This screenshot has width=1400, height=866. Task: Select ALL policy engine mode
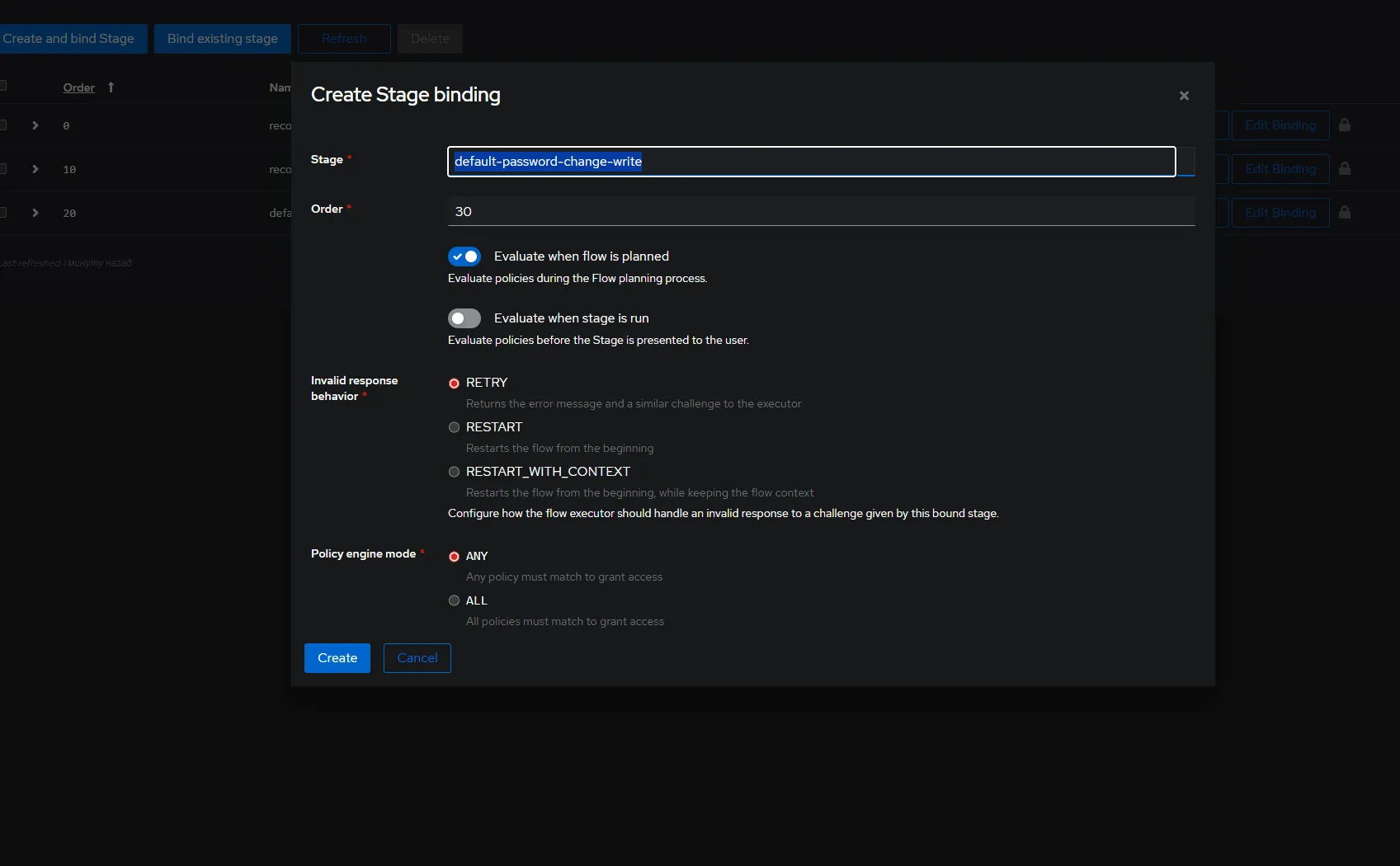tap(454, 600)
